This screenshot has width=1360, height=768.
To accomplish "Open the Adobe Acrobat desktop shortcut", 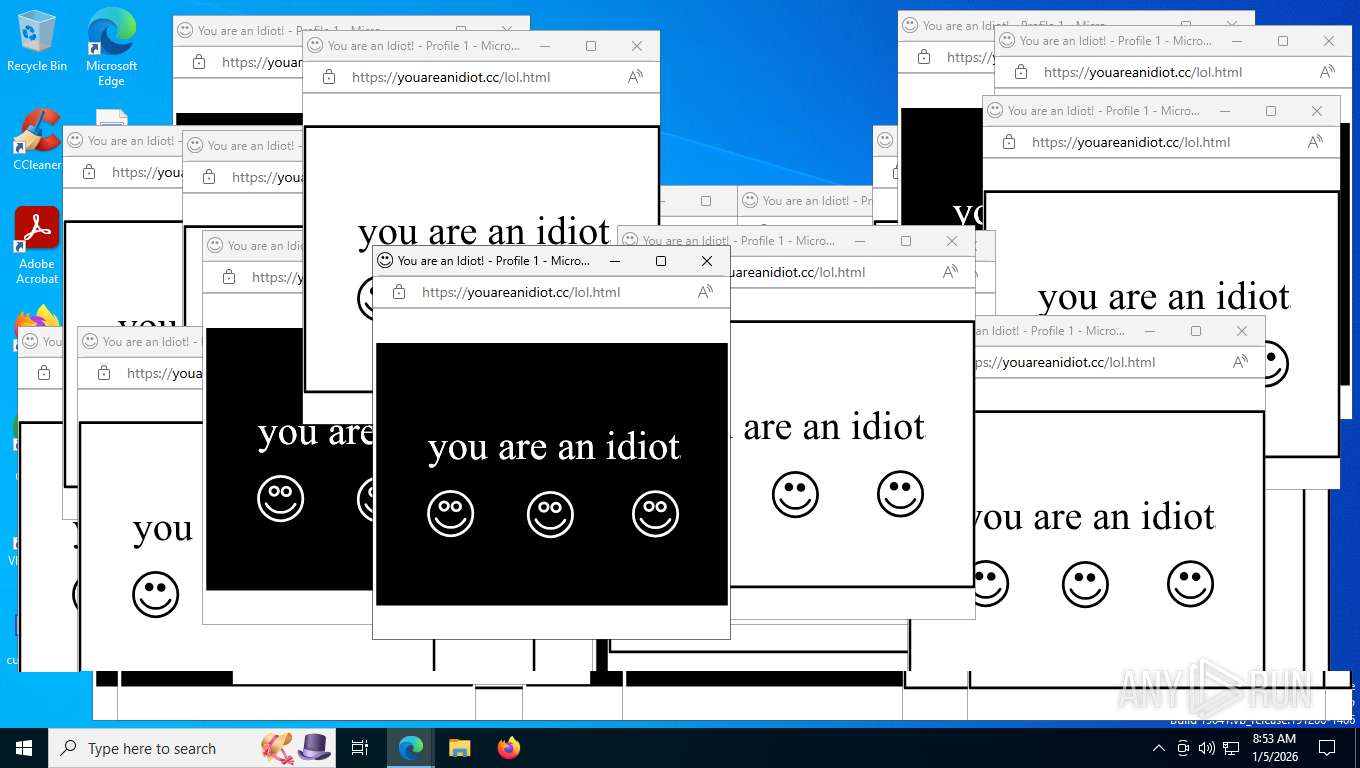I will [x=37, y=246].
